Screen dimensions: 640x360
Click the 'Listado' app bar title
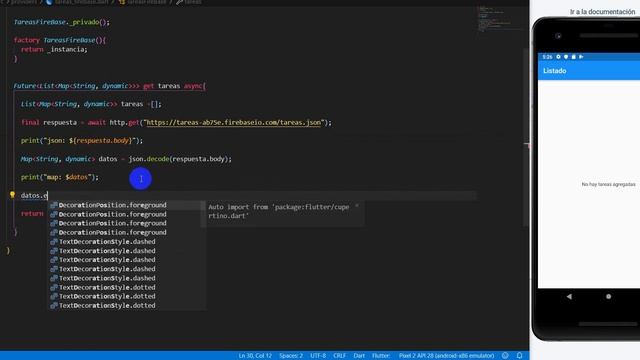[x=554, y=71]
